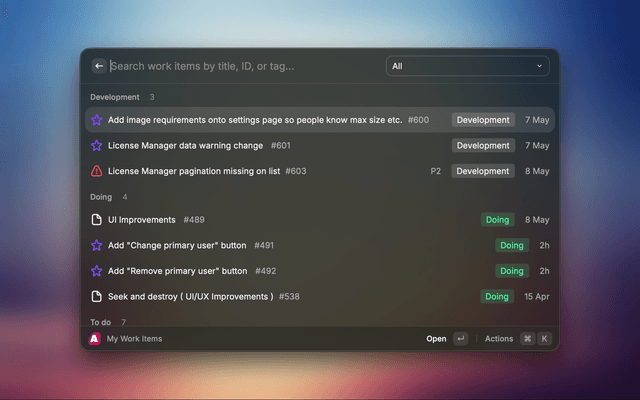The width and height of the screenshot is (640, 400).
Task: Click the #538 ID text
Action: click(289, 296)
